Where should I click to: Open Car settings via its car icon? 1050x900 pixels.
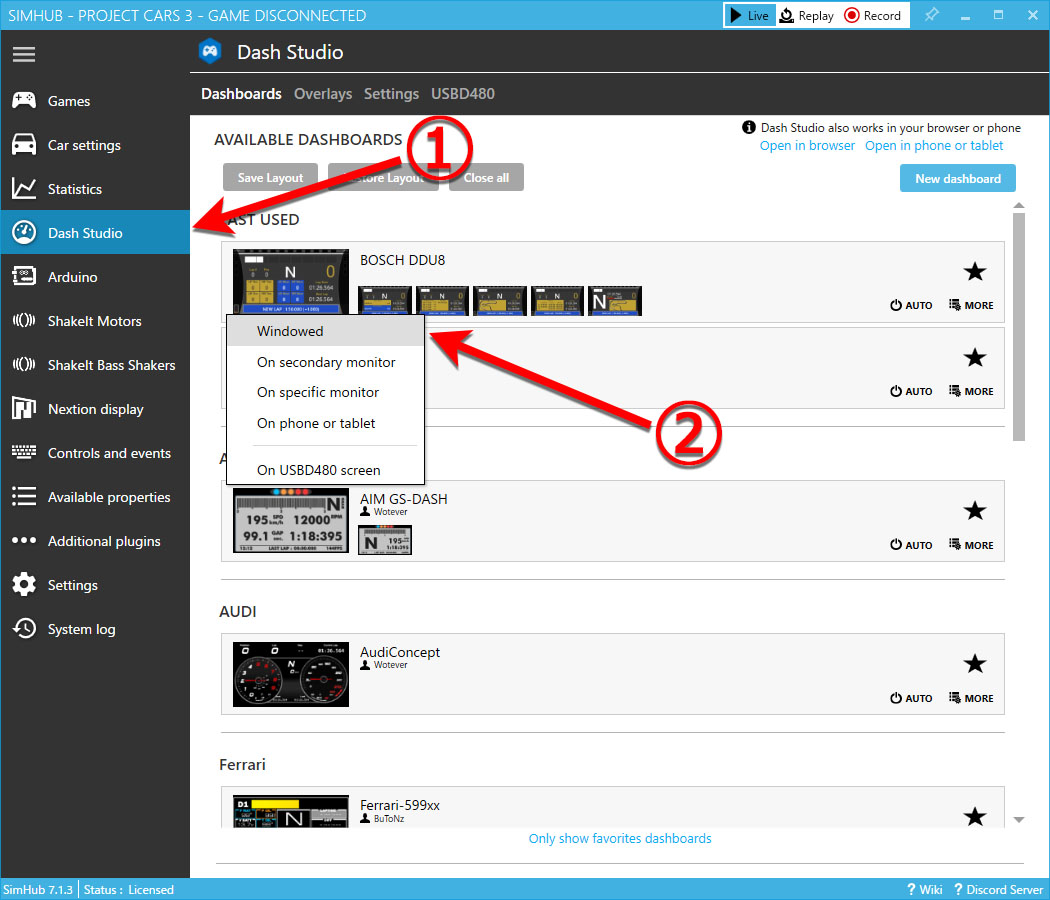(24, 145)
